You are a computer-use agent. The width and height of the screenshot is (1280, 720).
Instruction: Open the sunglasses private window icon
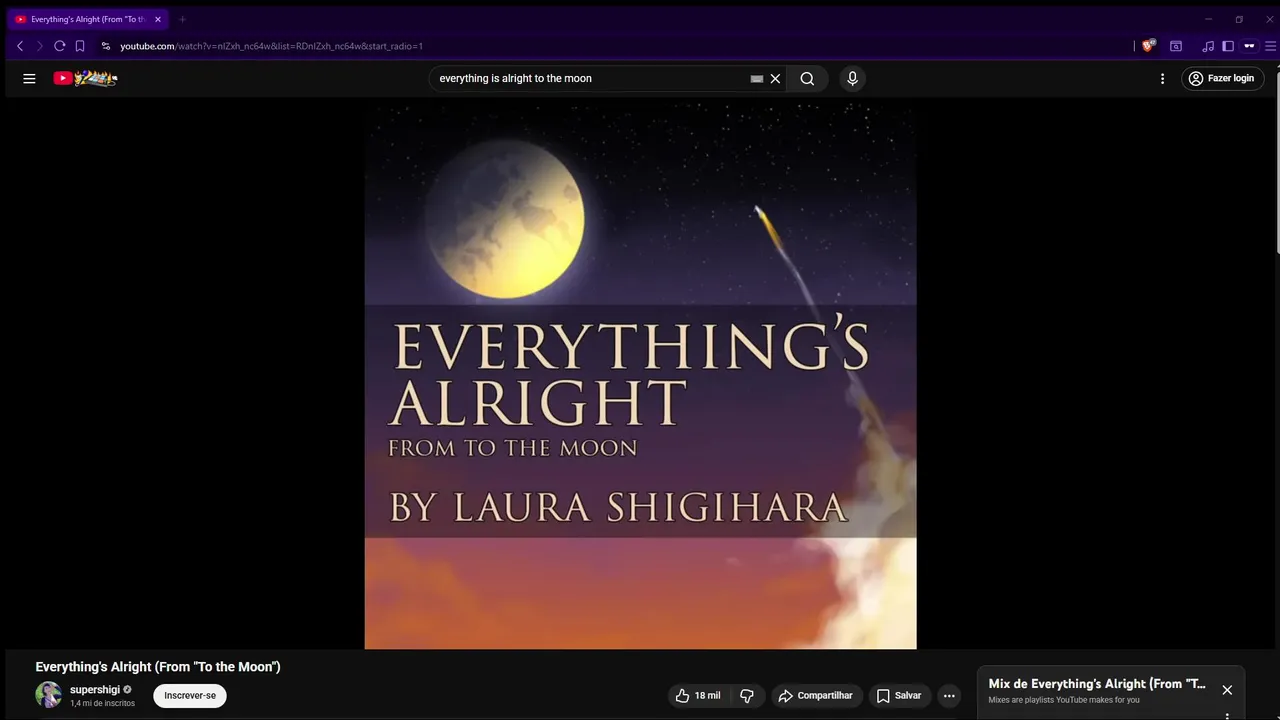coord(1249,46)
